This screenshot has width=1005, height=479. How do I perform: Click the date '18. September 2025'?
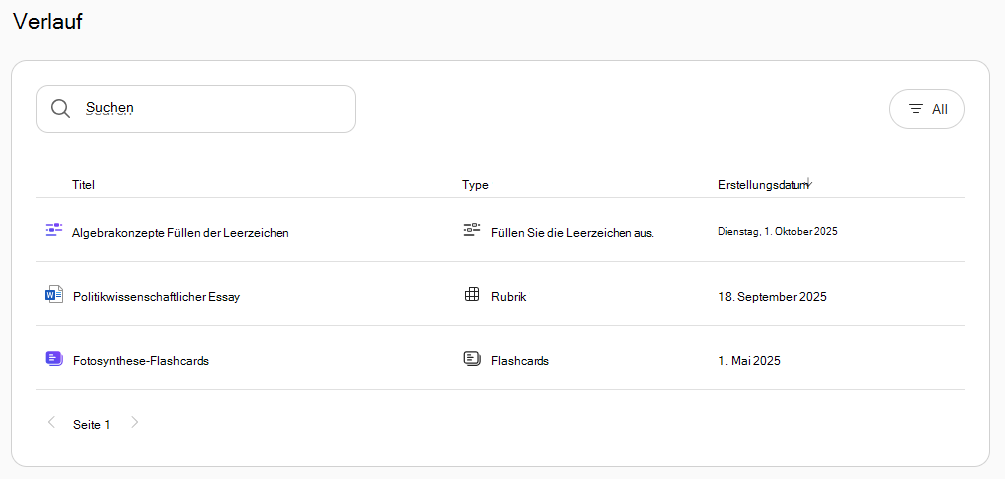(772, 297)
